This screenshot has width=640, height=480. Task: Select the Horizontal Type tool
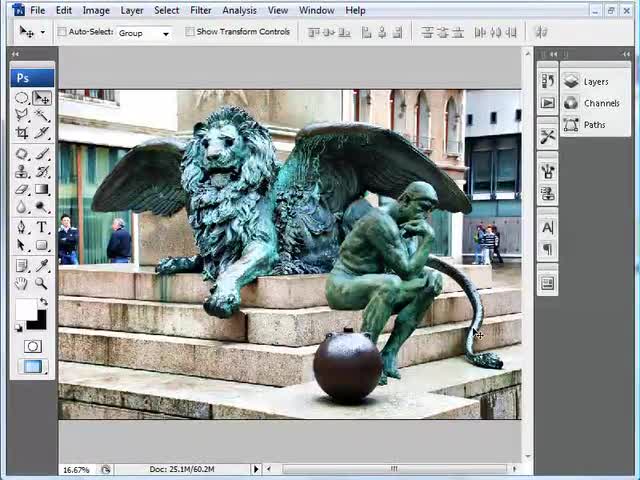tap(42, 228)
